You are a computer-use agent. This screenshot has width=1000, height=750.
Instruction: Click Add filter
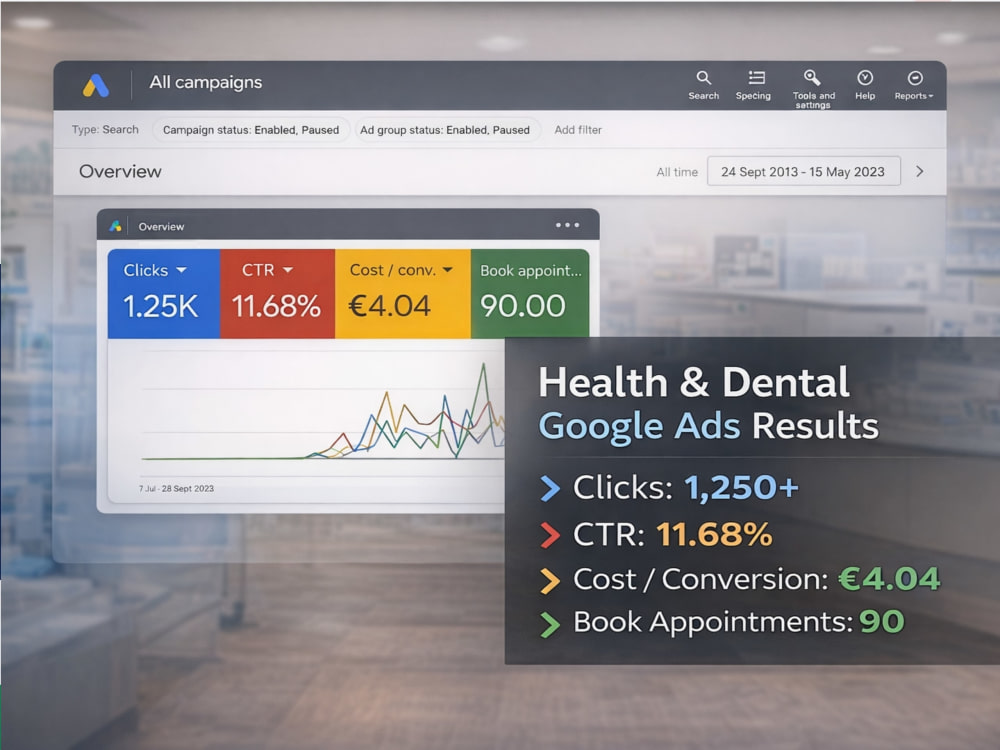pos(578,130)
